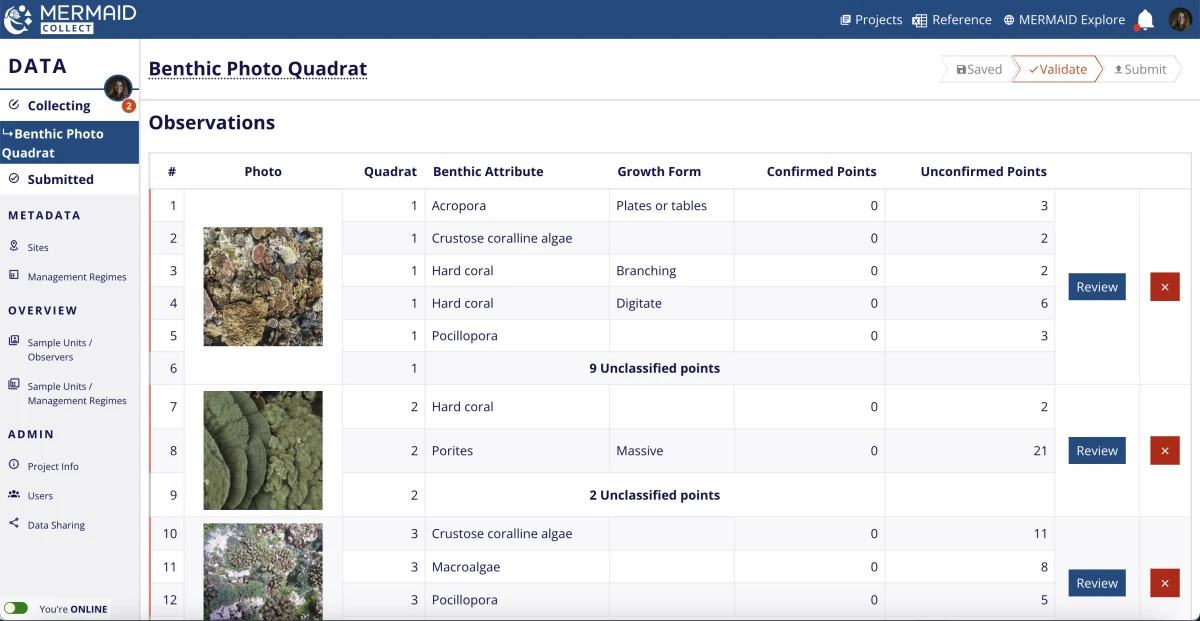Open Sample Units / Management Regimes overview
The width and height of the screenshot is (1200, 621).
click(x=77, y=393)
